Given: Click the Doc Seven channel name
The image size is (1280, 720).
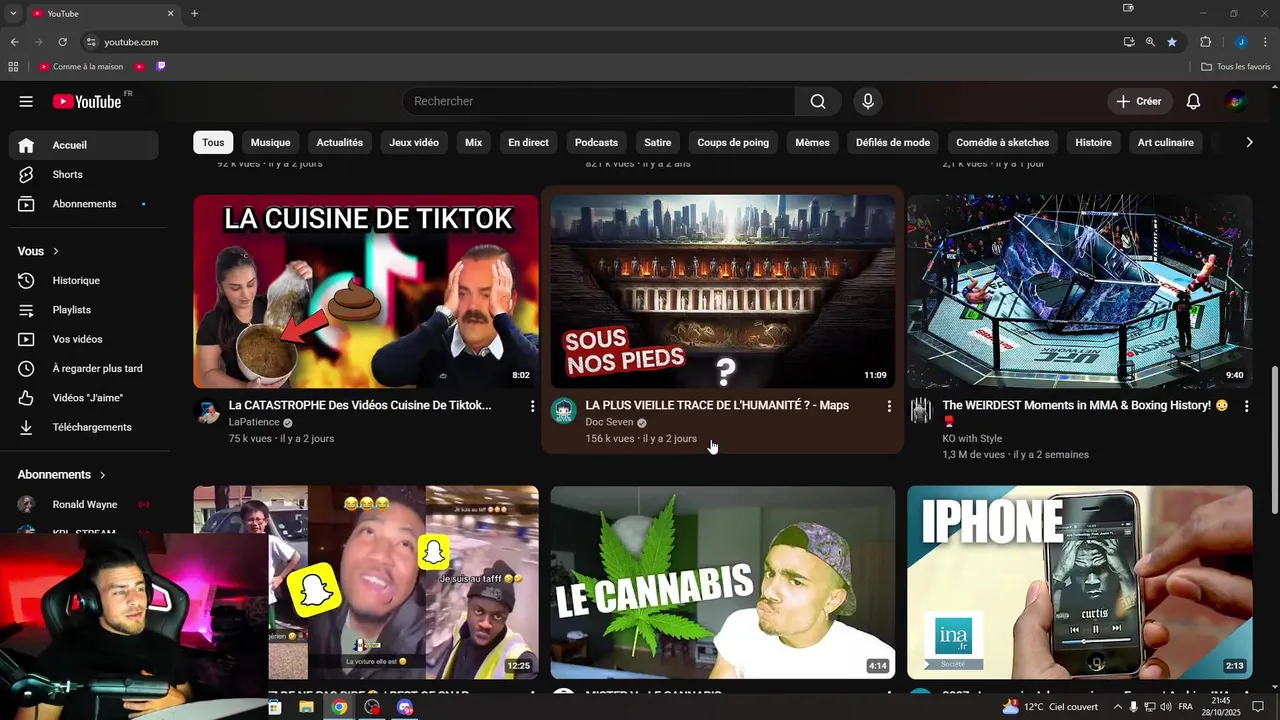Looking at the screenshot, I should coord(609,422).
